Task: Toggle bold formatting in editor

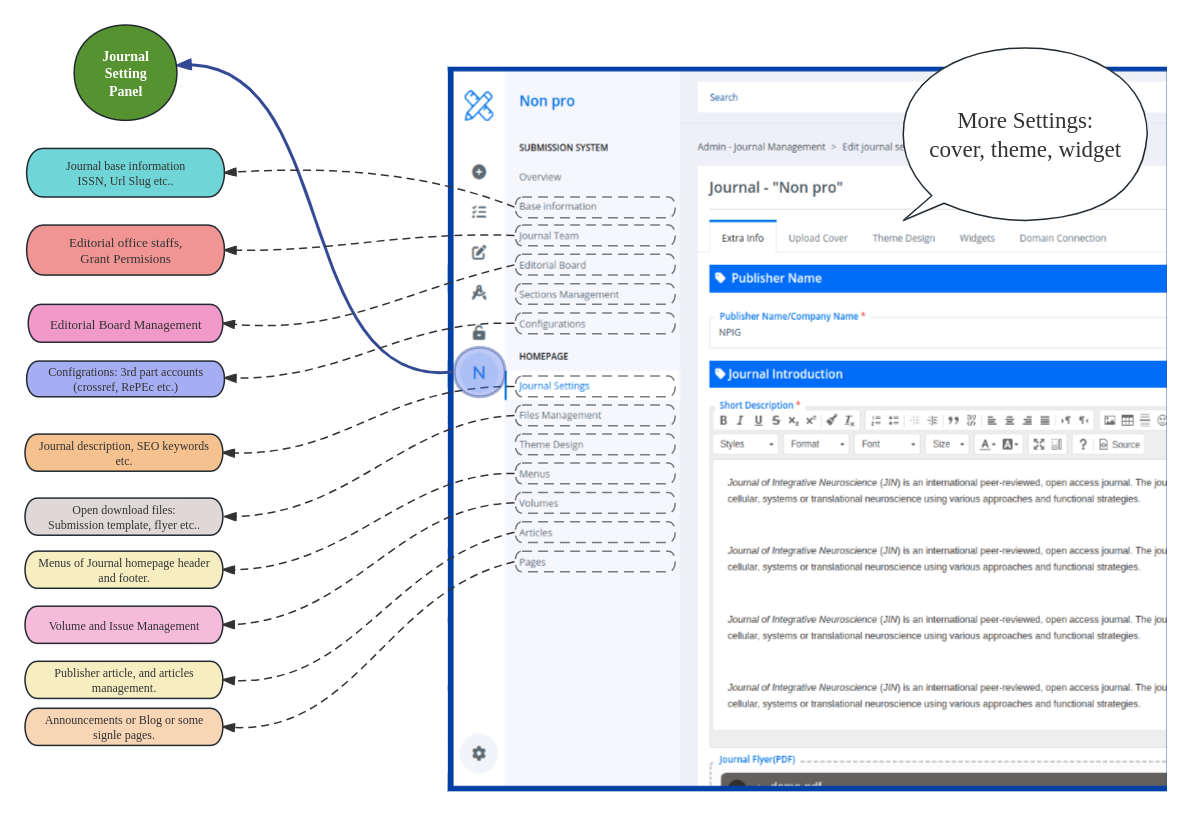Action: click(723, 421)
